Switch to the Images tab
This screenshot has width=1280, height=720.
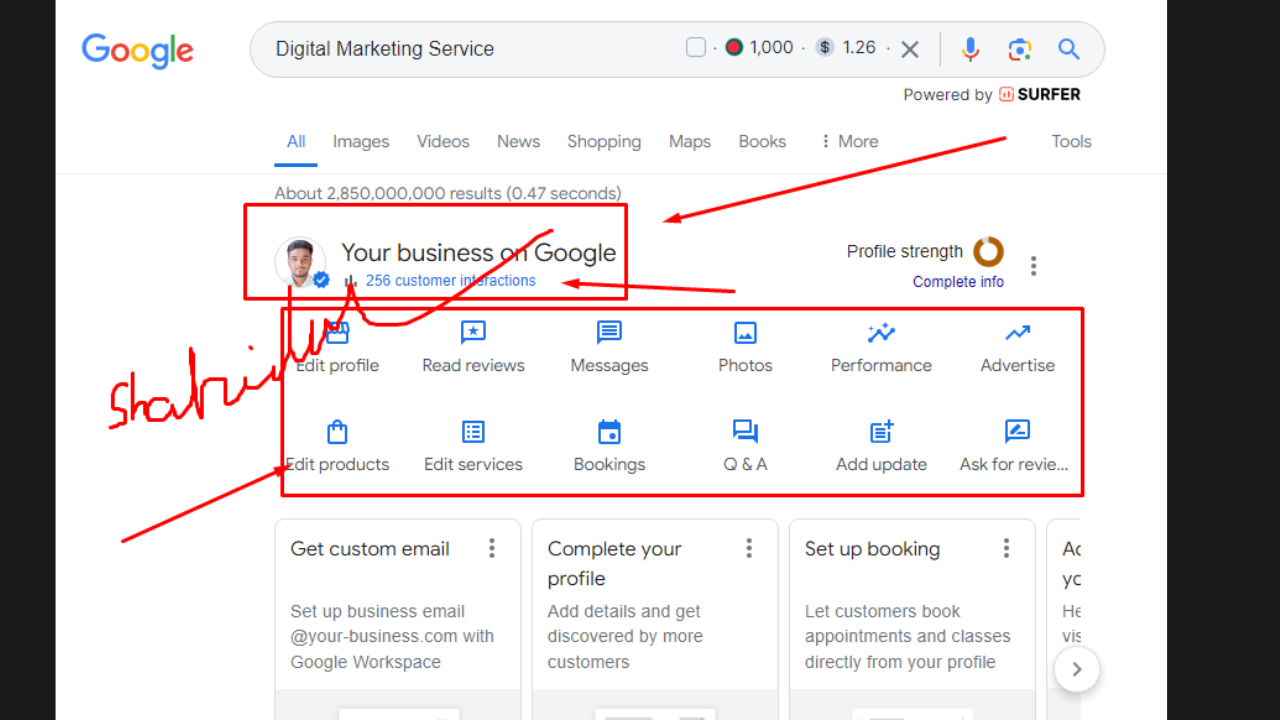coord(360,141)
